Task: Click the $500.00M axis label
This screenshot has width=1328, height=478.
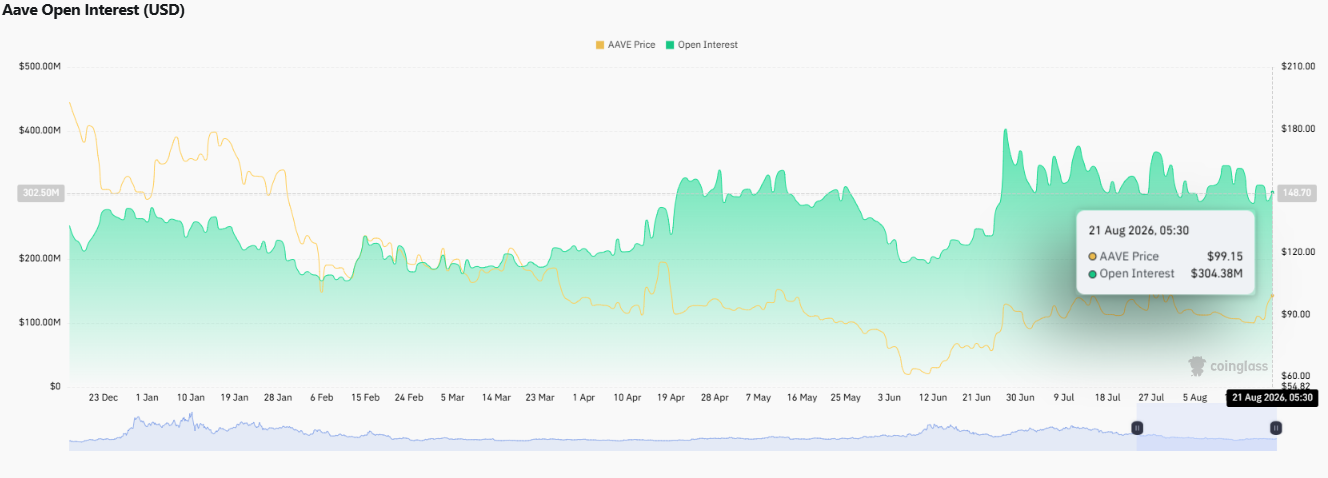Action: click(x=40, y=66)
